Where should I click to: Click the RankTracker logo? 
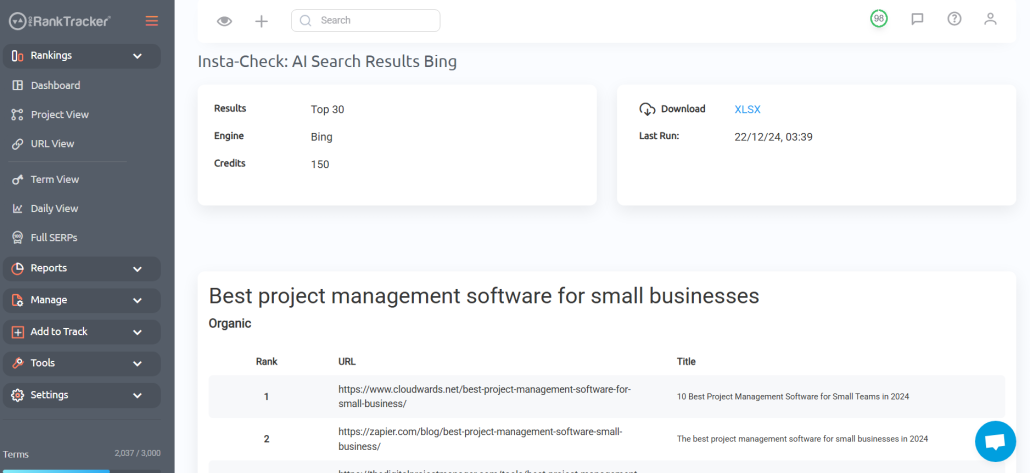click(x=60, y=21)
